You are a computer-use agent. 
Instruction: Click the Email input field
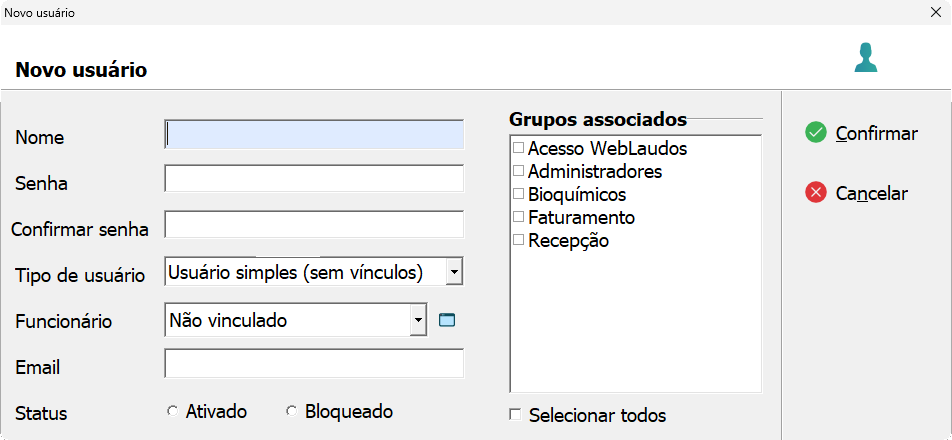point(314,364)
